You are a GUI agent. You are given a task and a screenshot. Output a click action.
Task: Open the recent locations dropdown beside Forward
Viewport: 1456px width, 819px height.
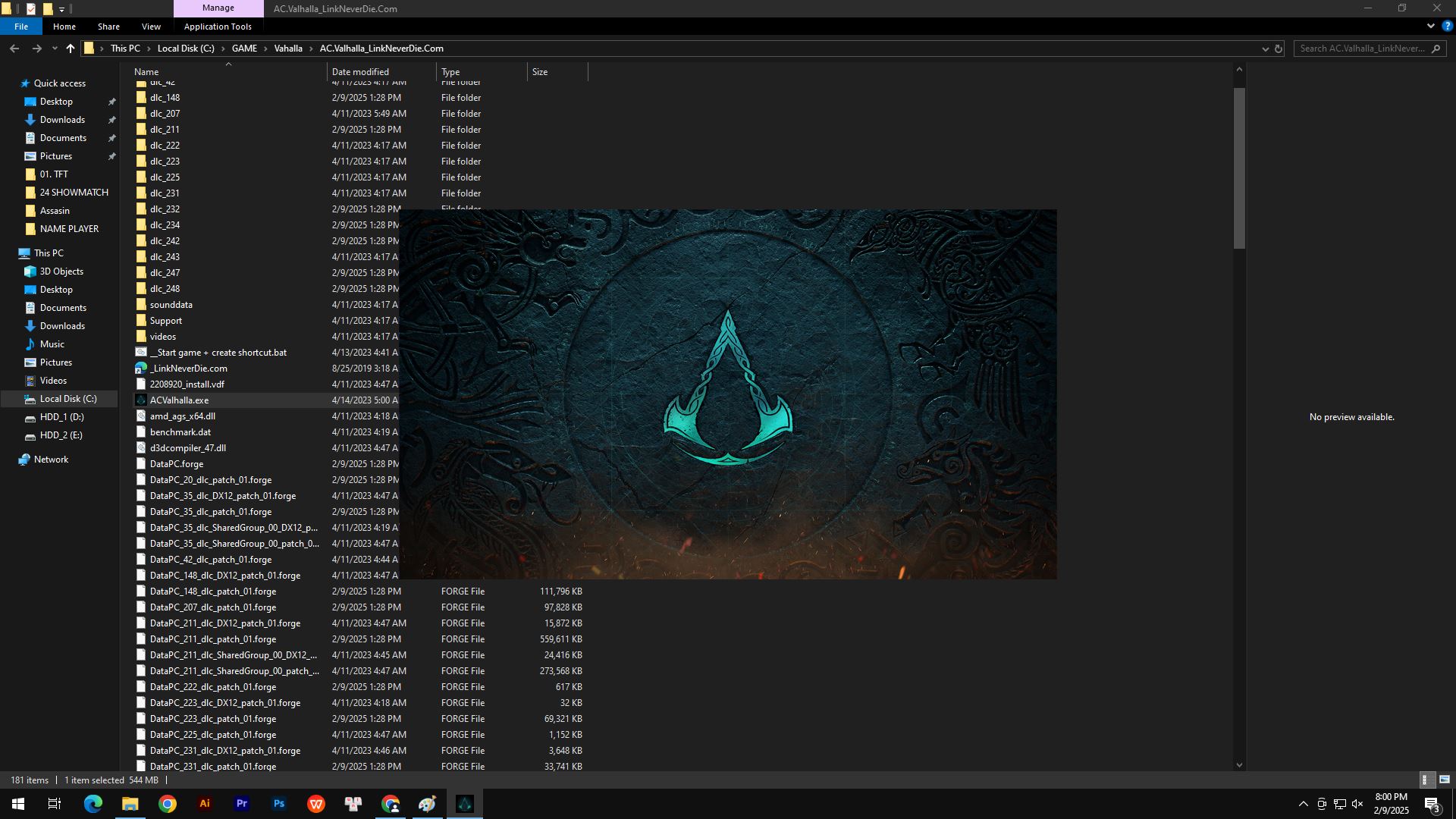click(54, 48)
